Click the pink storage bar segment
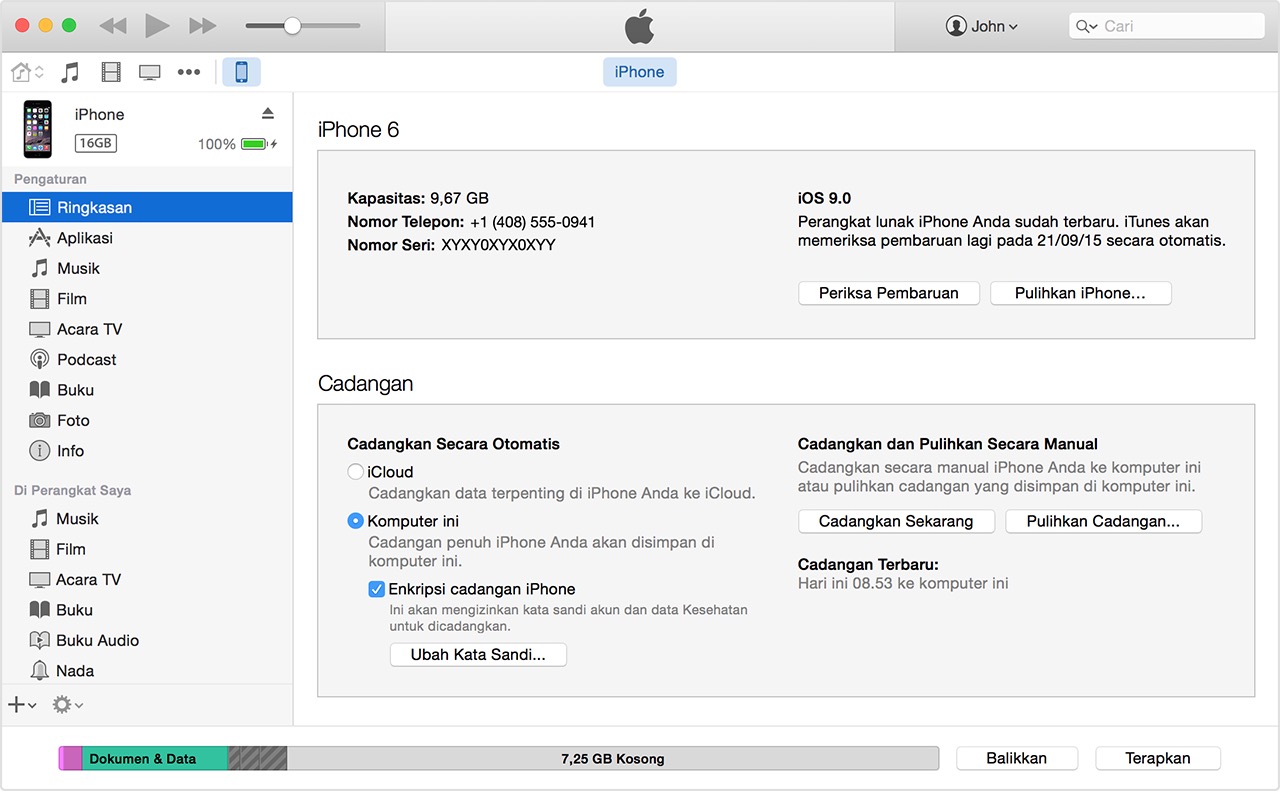This screenshot has height=792, width=1280. click(70, 758)
